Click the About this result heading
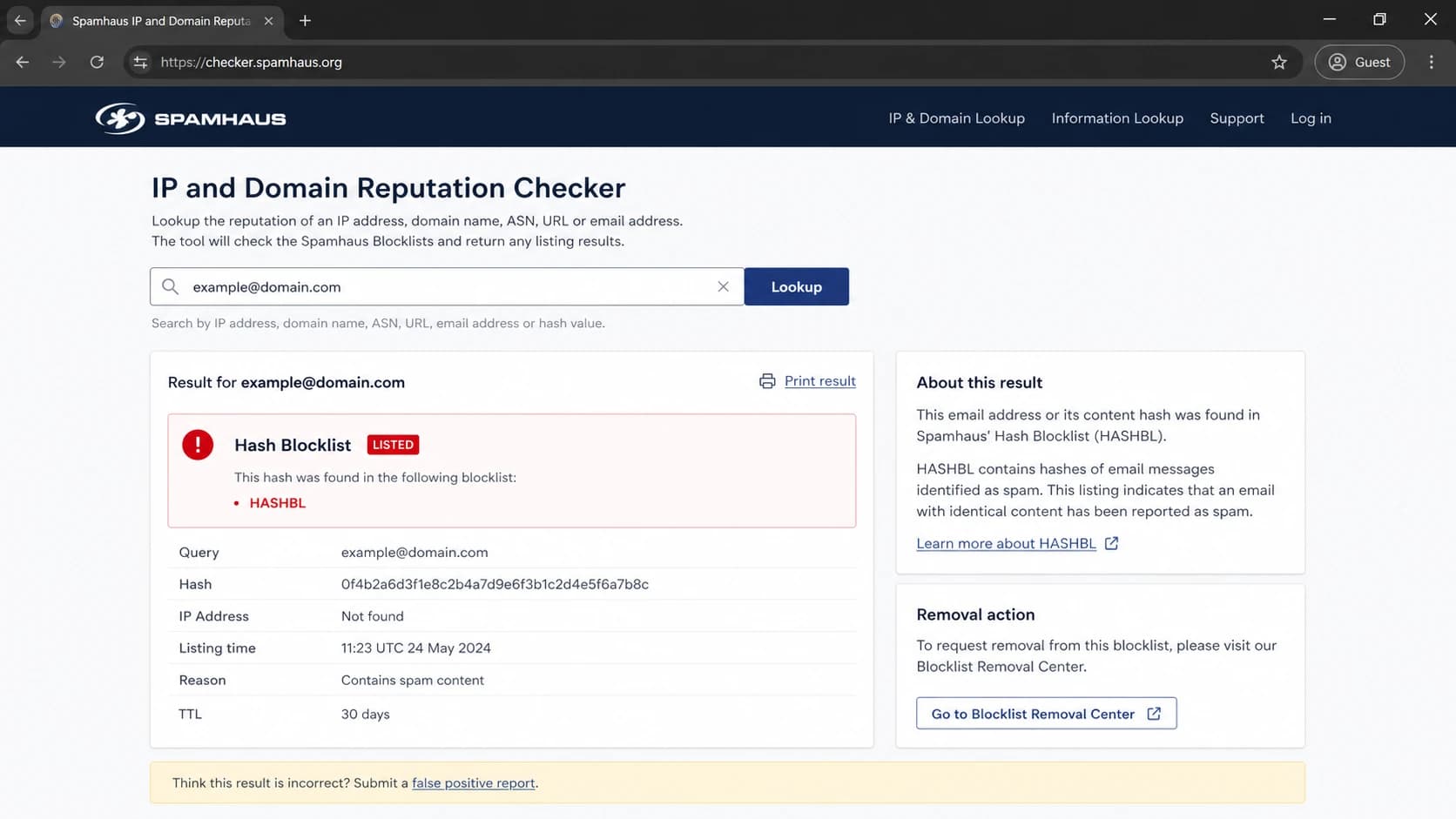The image size is (1456, 819). click(x=979, y=383)
